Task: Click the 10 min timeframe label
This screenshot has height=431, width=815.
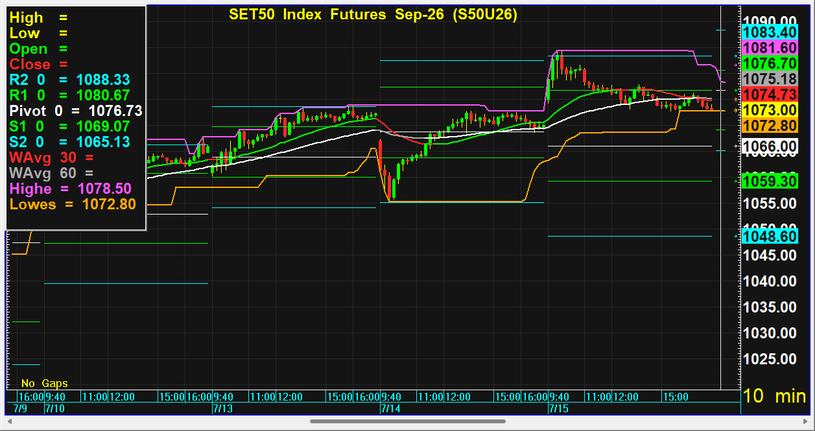Action: [x=774, y=397]
